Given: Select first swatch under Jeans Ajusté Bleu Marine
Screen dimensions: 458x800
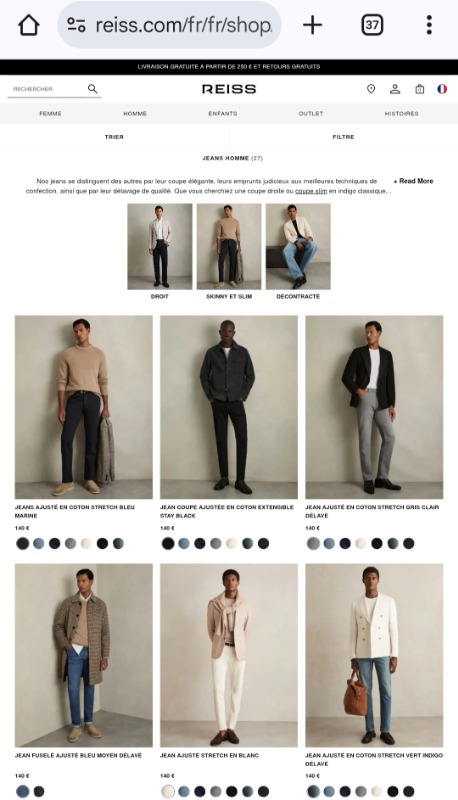Looking at the screenshot, I should [22, 543].
